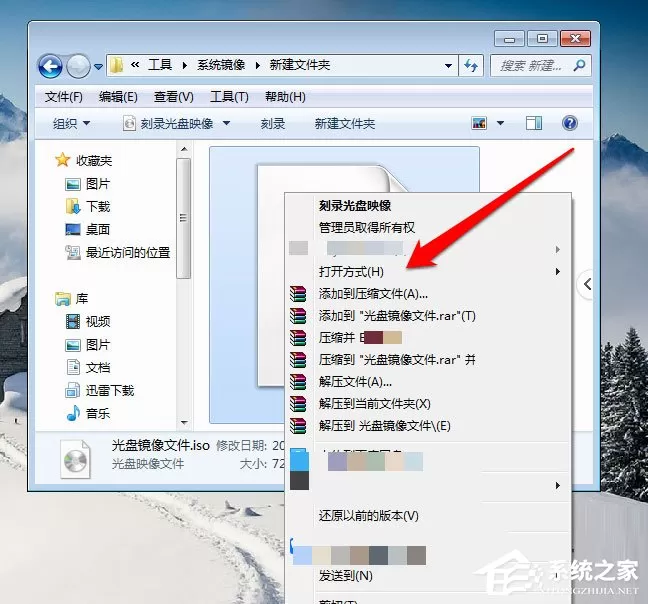This screenshot has height=604, width=648.
Task: Click the round side chevron at right edge
Action: [586, 284]
